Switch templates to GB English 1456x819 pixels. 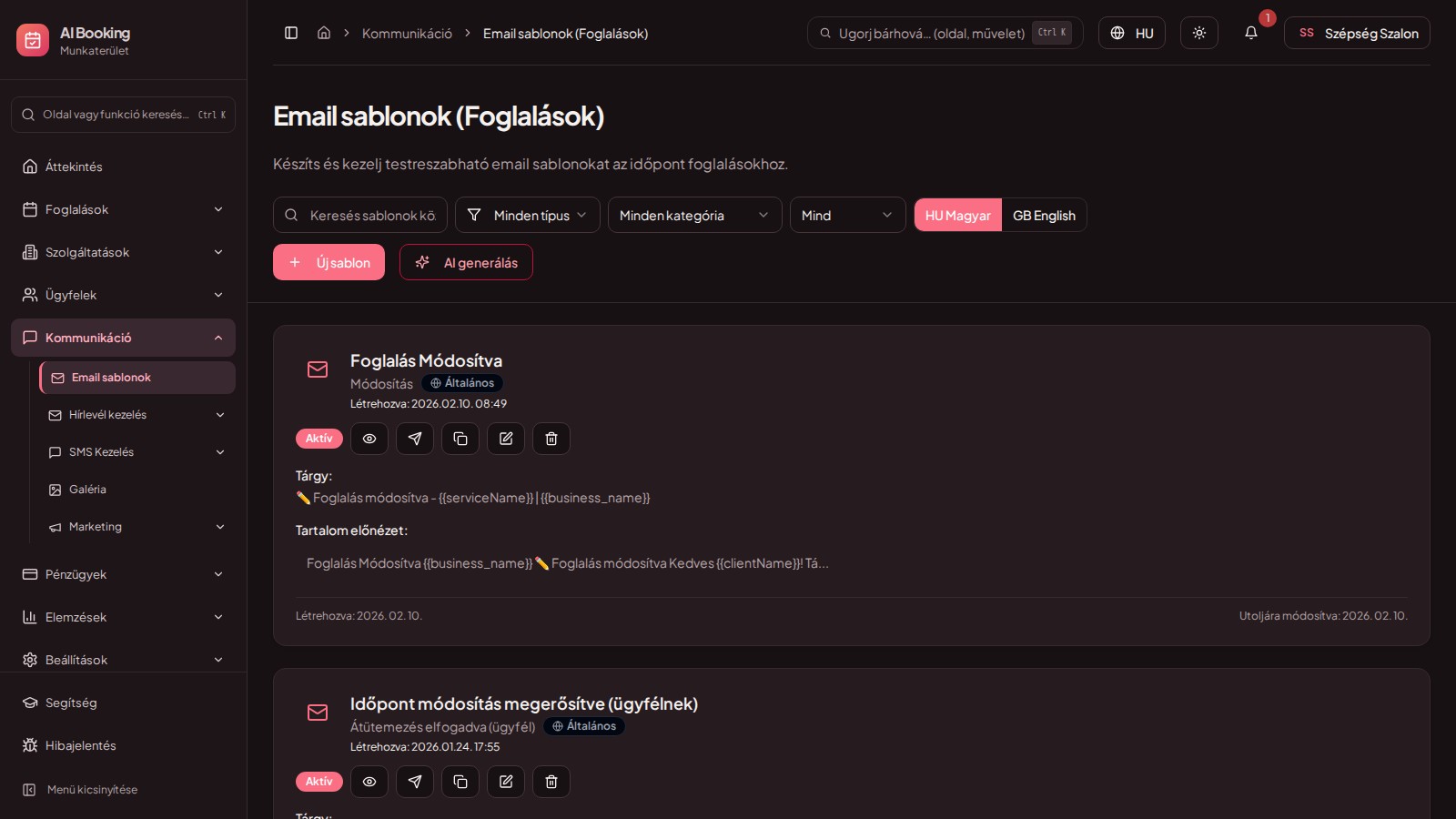coord(1044,215)
